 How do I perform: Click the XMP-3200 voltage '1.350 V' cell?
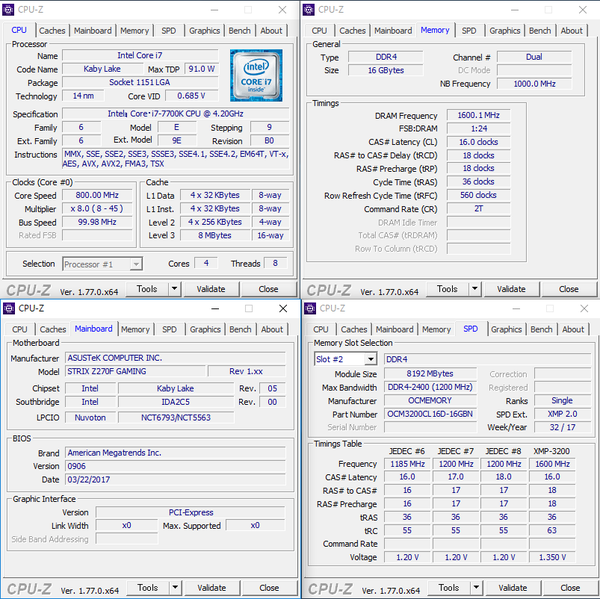[x=552, y=557]
